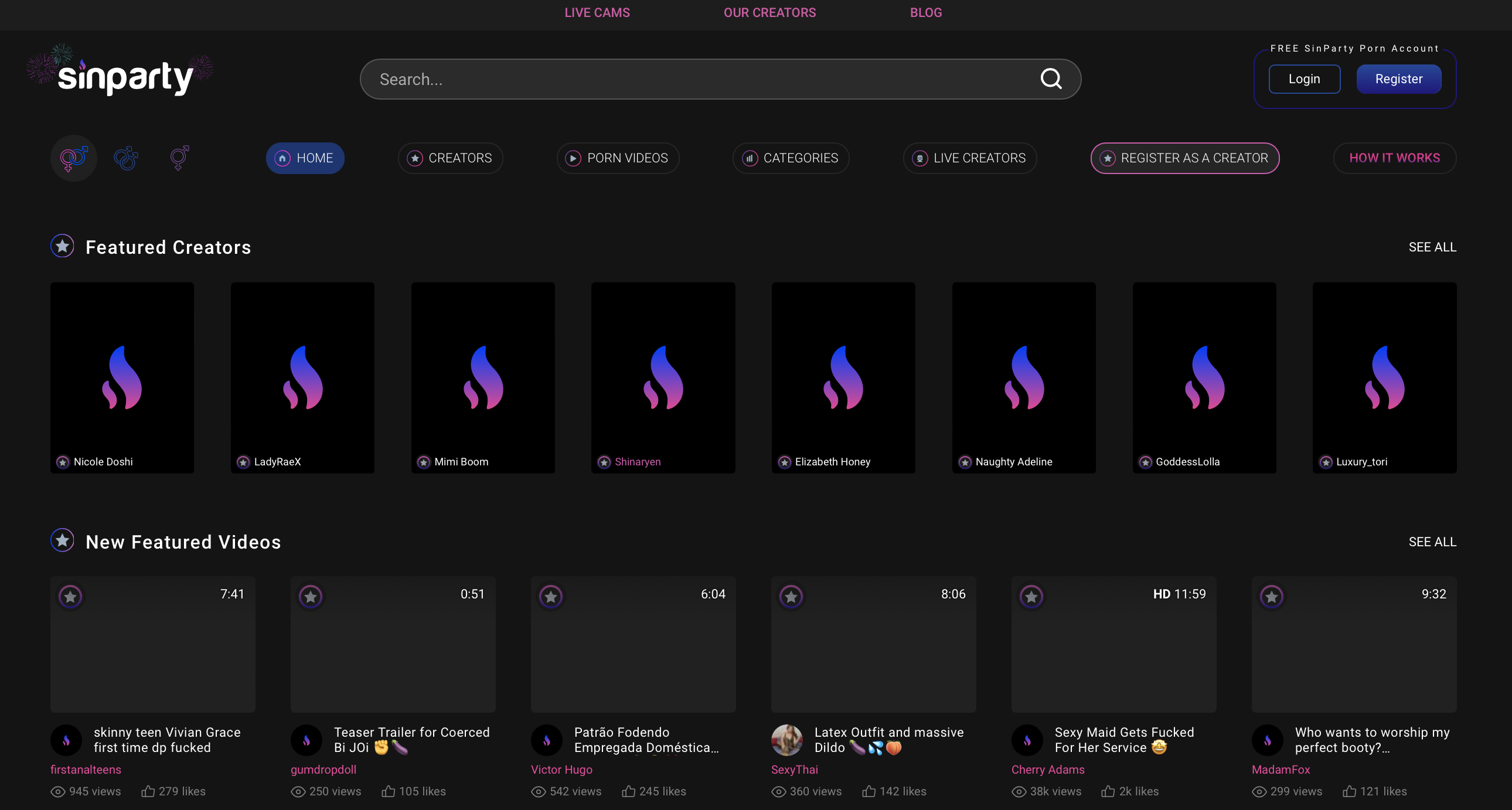
Task: Click star badge on the 7:41 video
Action: [70, 596]
